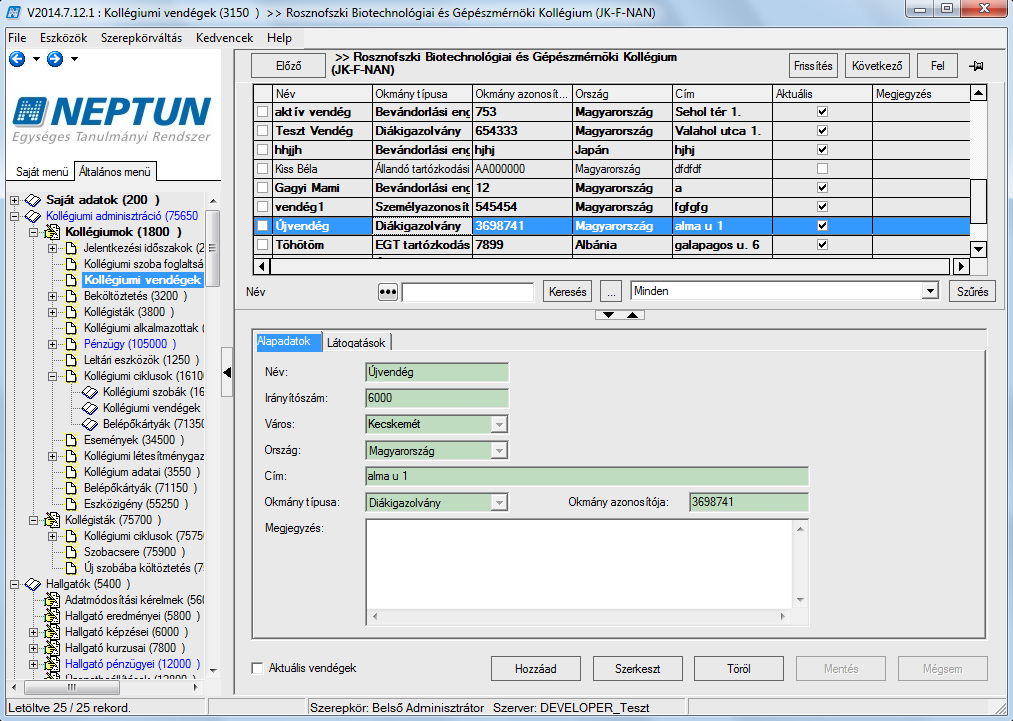Click into the Megjegyzés text area
Image resolution: width=1013 pixels, height=721 pixels.
point(580,565)
